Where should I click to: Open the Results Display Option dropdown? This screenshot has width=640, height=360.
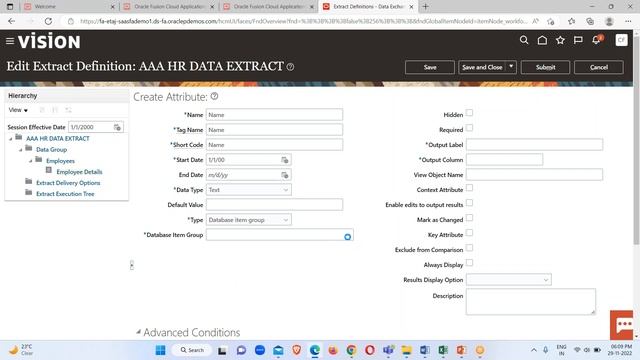coord(509,280)
